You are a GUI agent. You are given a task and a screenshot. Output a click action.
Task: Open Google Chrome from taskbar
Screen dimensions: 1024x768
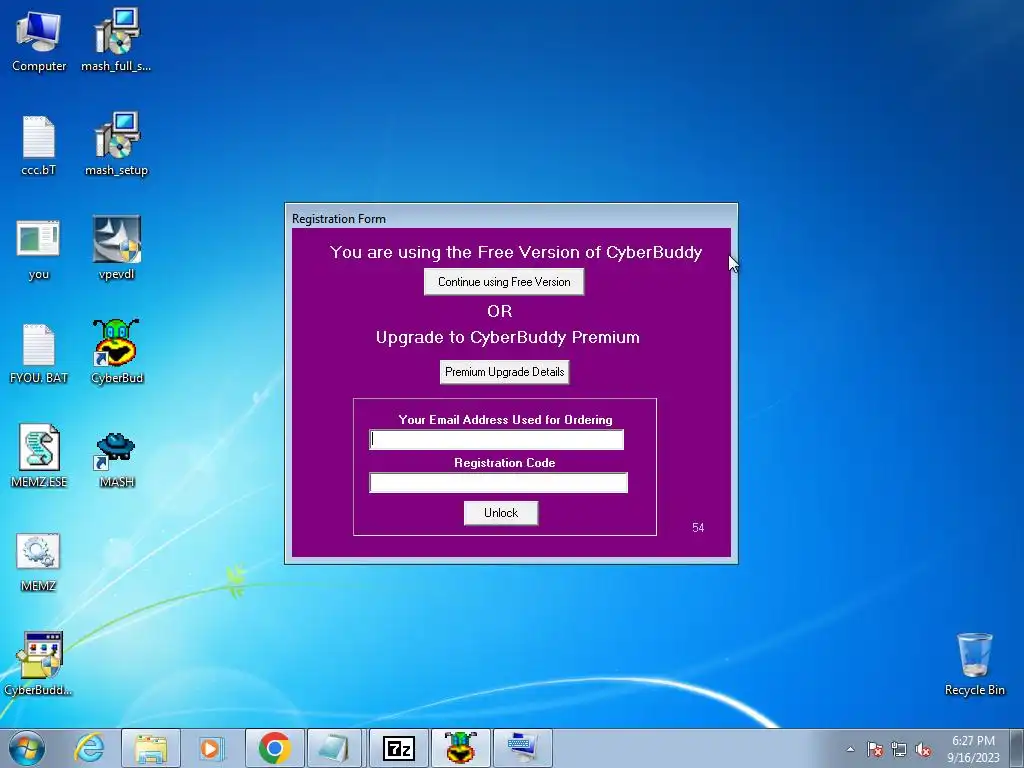[274, 748]
